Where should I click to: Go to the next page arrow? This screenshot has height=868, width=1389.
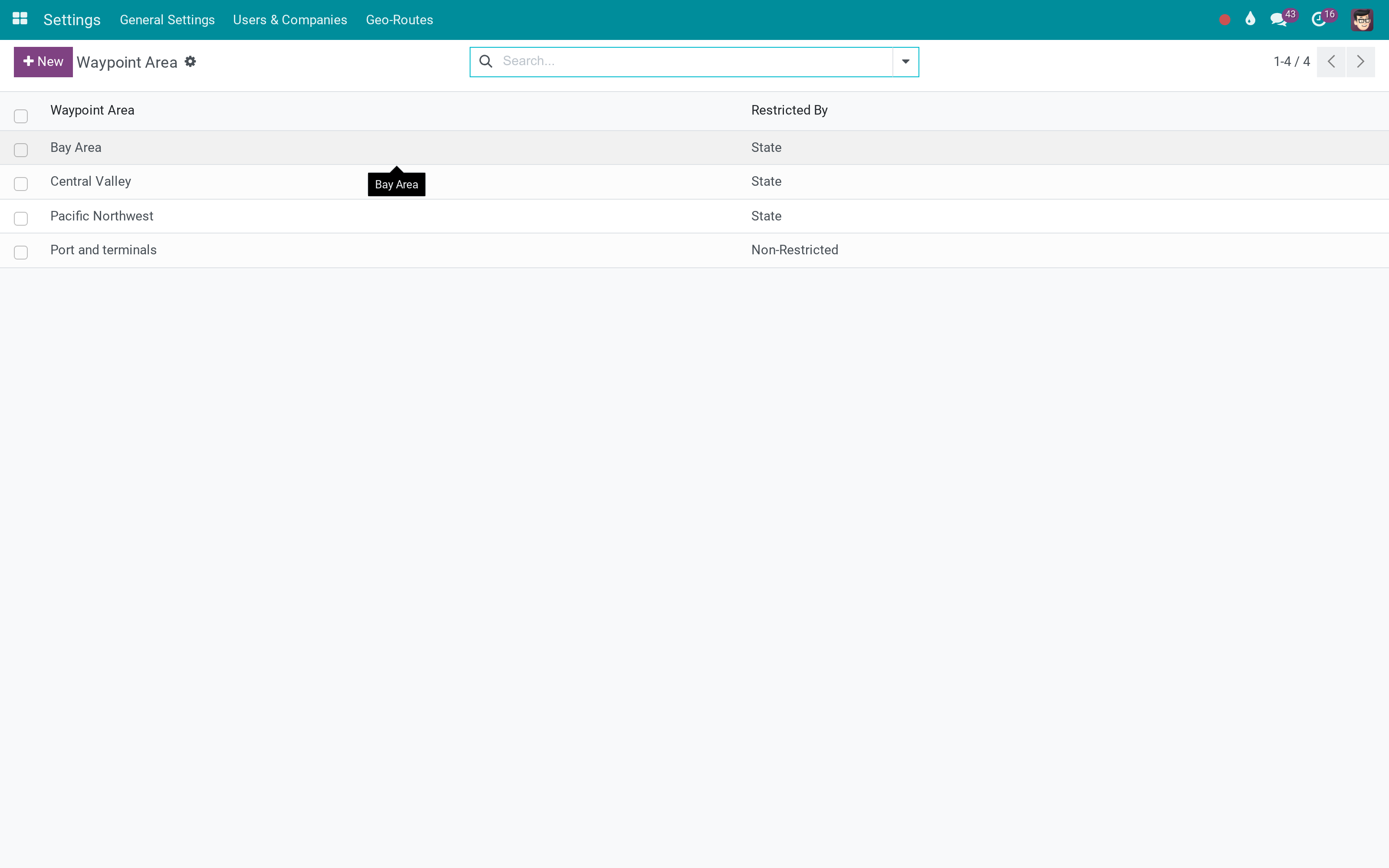click(1360, 62)
